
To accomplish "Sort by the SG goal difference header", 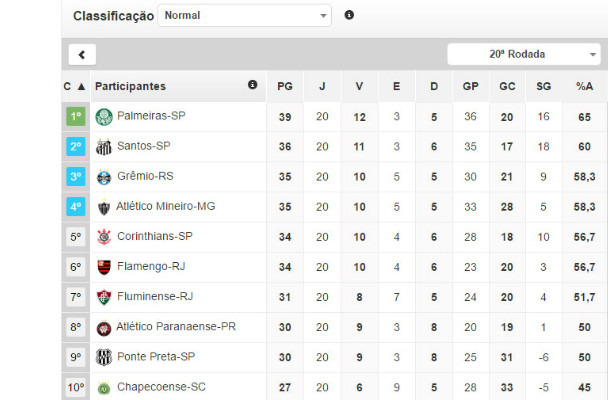I will point(544,87).
